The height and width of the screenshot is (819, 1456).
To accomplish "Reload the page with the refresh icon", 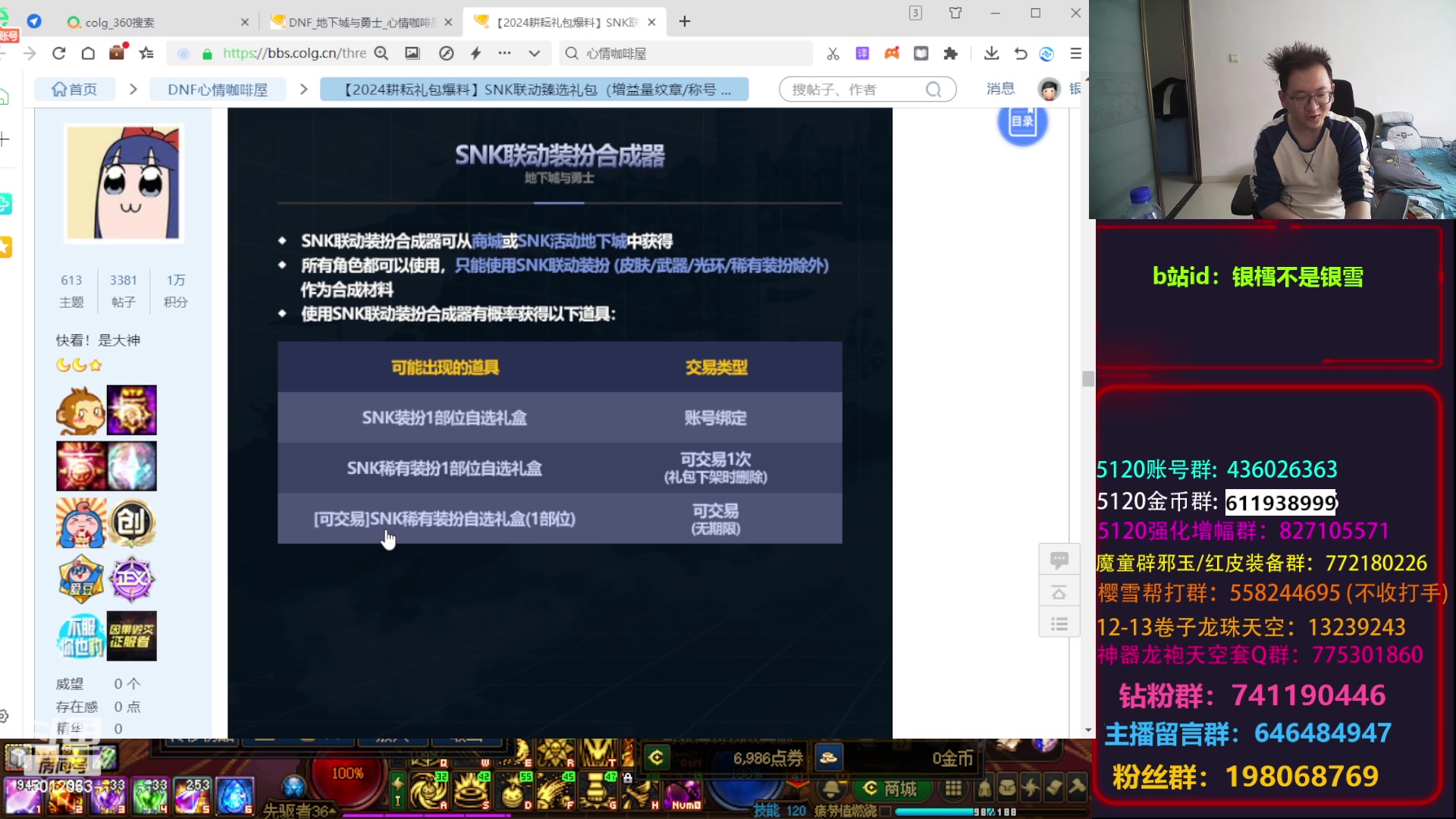I will click(x=58, y=53).
